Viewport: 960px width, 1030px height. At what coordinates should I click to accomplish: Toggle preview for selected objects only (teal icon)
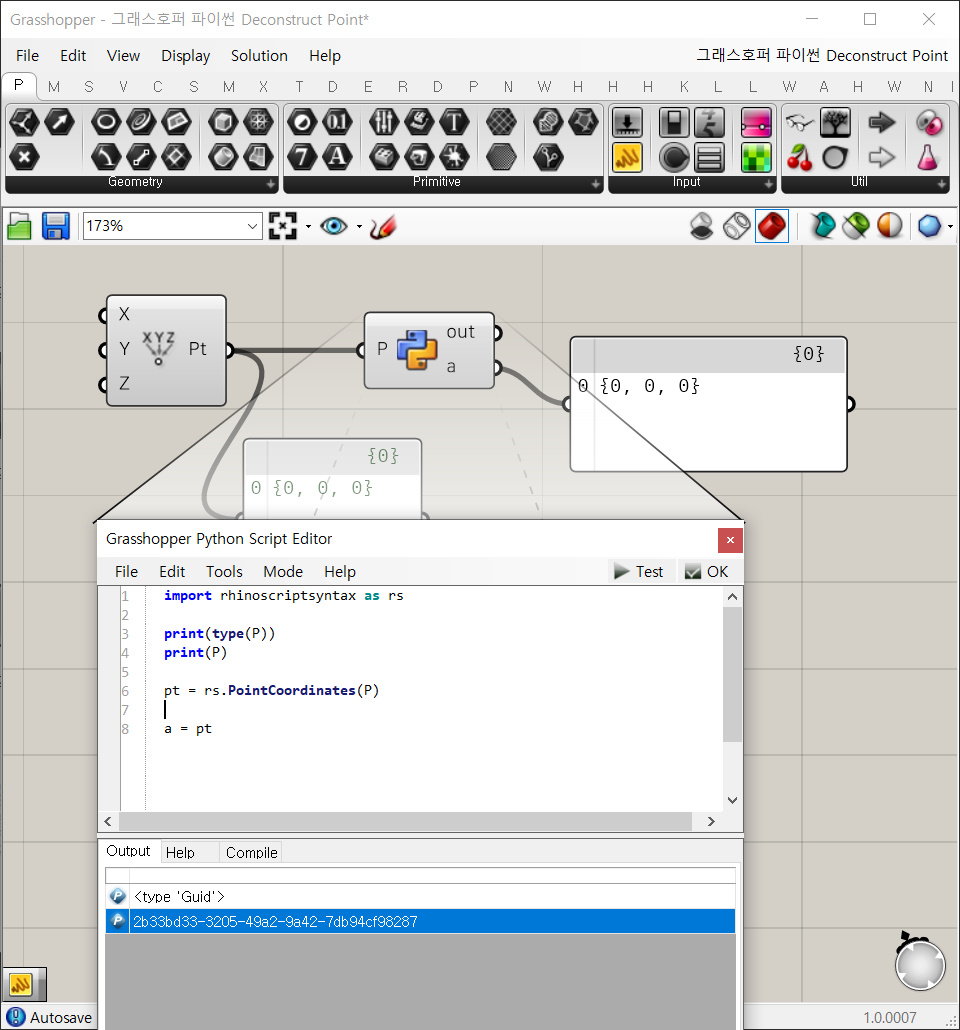pyautogui.click(x=821, y=227)
